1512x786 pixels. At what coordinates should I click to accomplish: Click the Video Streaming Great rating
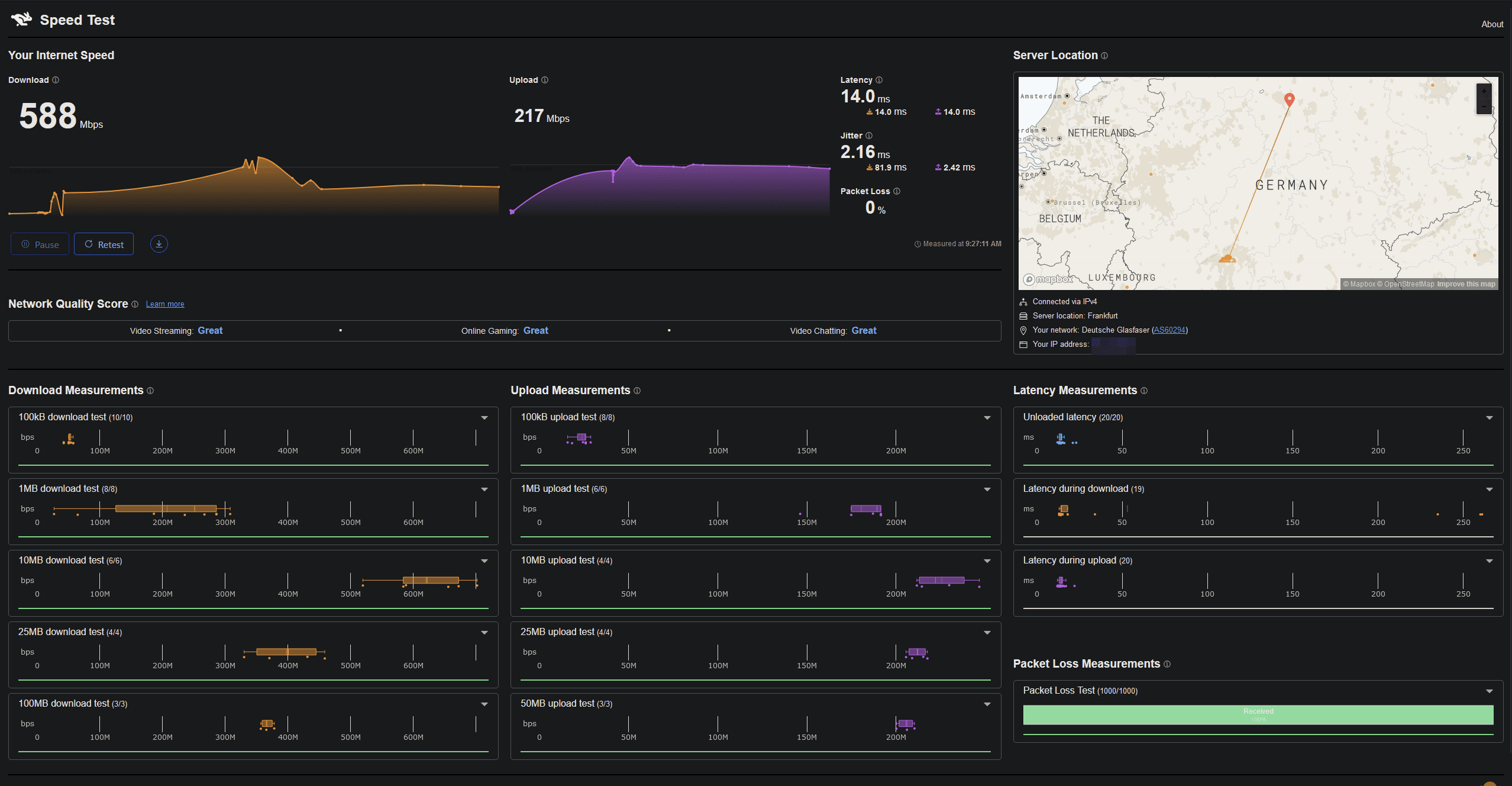[210, 331]
